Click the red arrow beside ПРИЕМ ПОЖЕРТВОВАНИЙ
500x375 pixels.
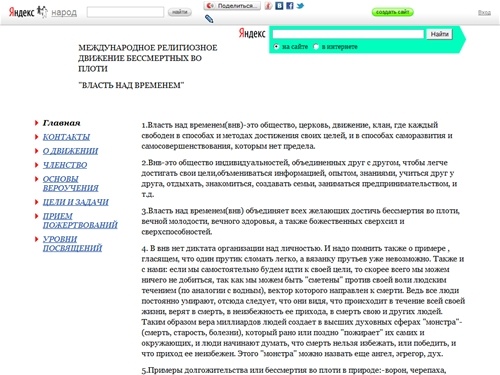(x=36, y=216)
